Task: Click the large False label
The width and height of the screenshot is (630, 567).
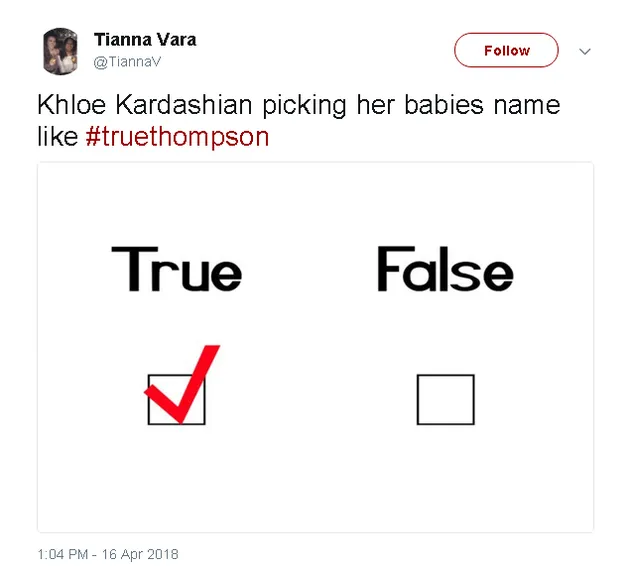Action: (x=445, y=270)
